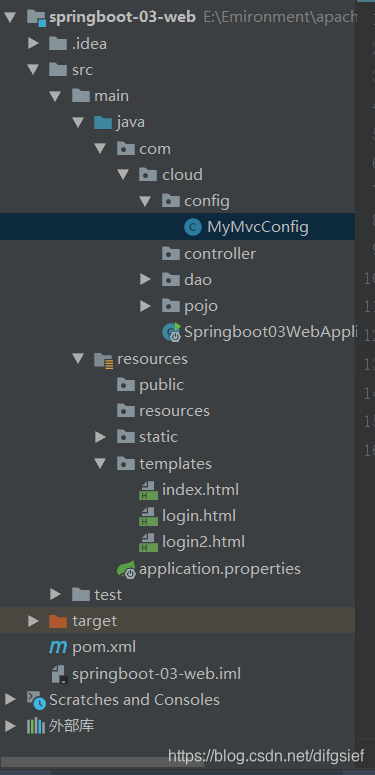Expand the pojo package arrow
The image size is (375, 775).
coord(145,306)
